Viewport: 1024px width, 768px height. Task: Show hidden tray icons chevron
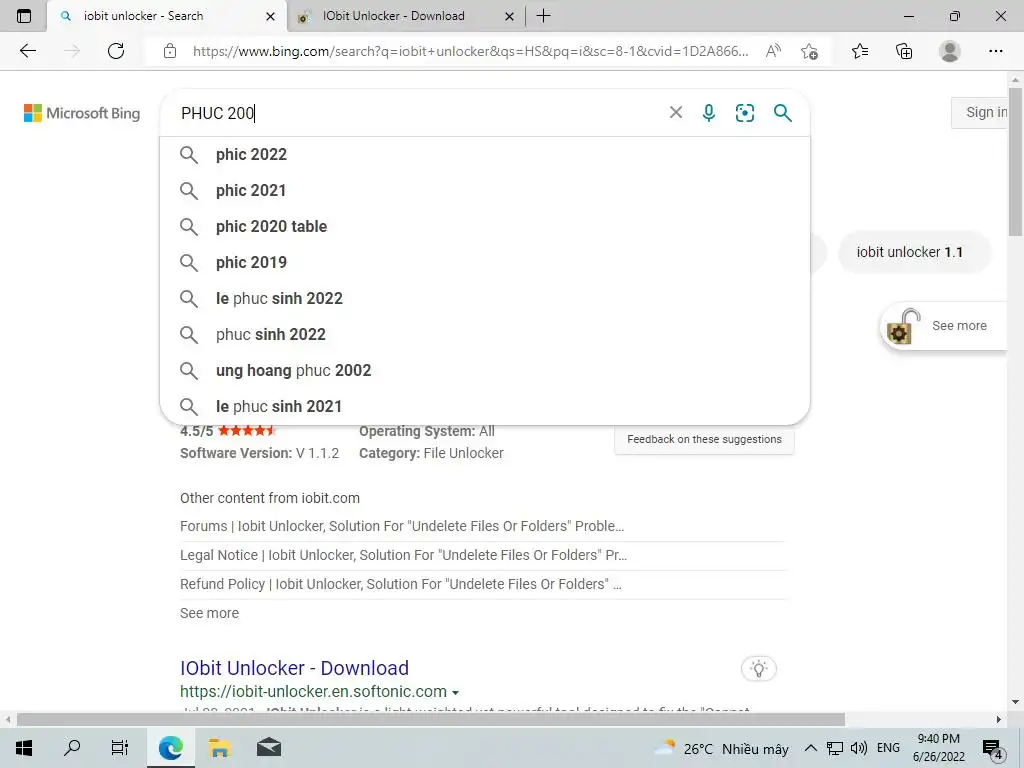point(810,748)
